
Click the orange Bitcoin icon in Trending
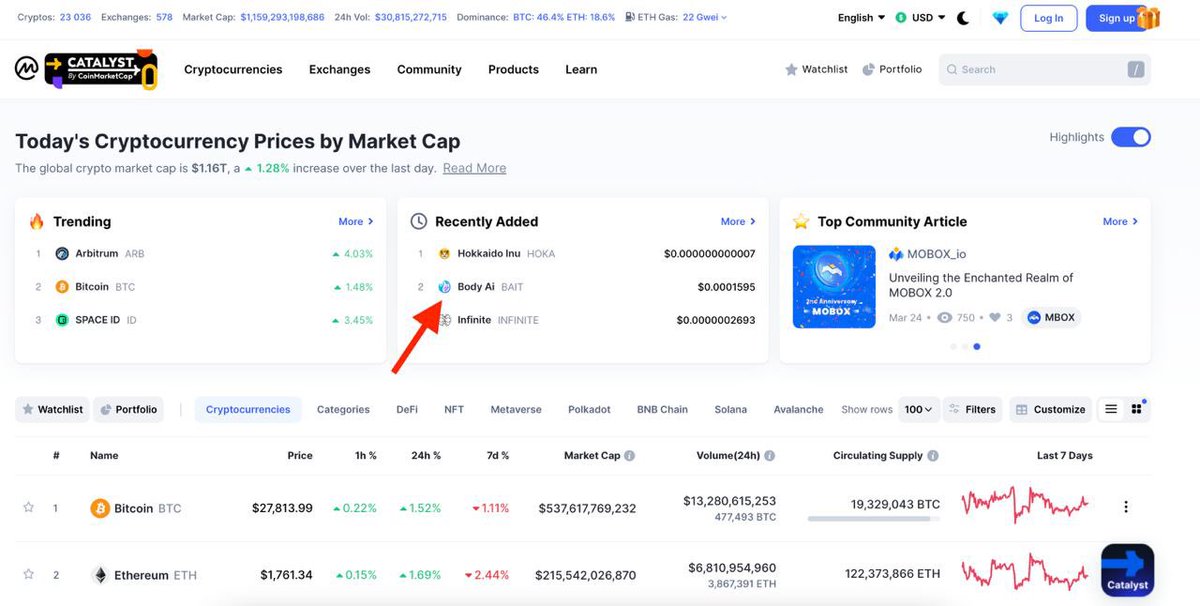62,287
